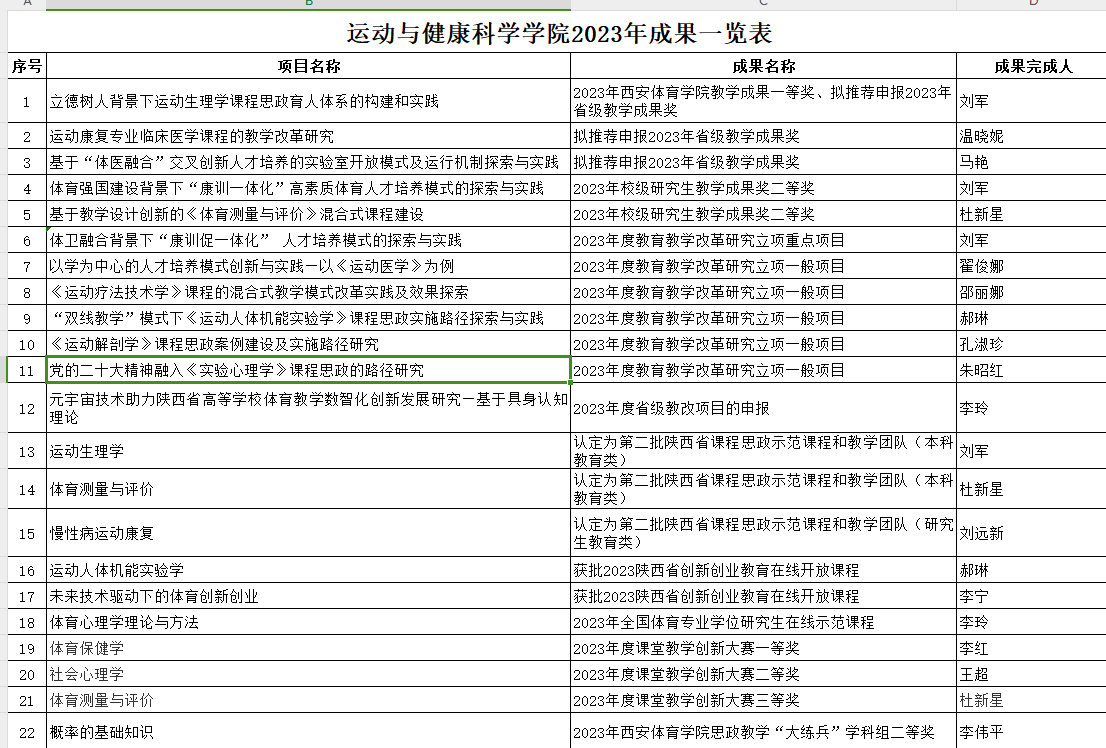Select the cell containing 马艳
This screenshot has width=1106, height=748.
pyautogui.click(x=1030, y=162)
